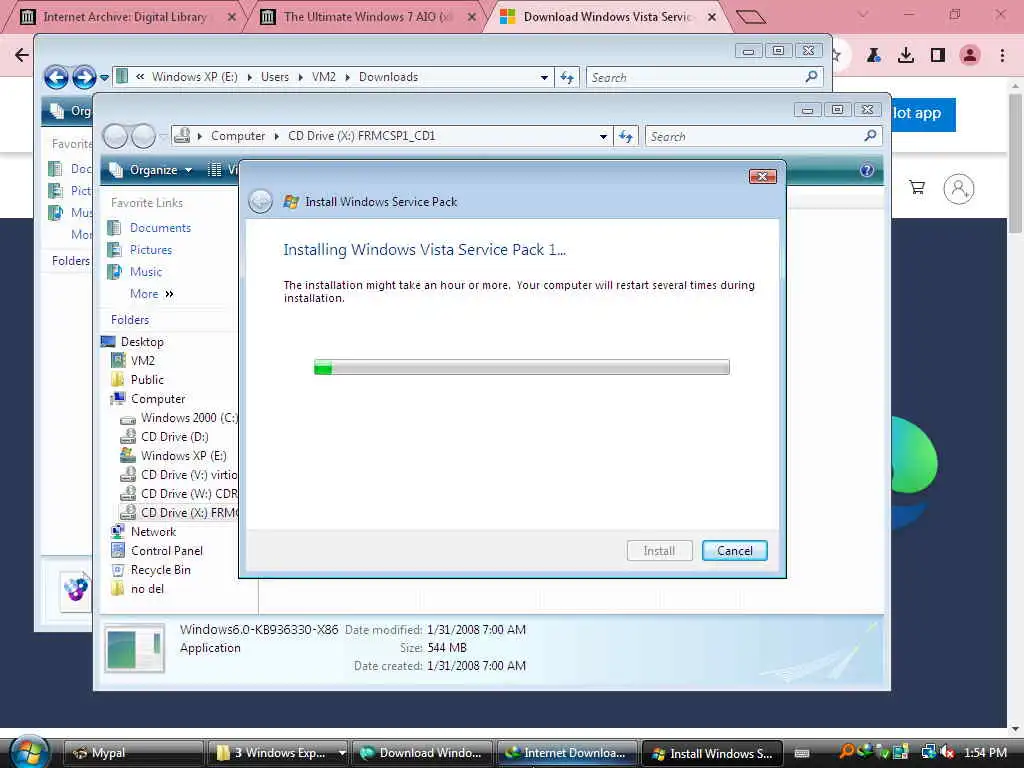Open address history dropdown in Downloads window
This screenshot has height=768, width=1024.
(x=544, y=78)
